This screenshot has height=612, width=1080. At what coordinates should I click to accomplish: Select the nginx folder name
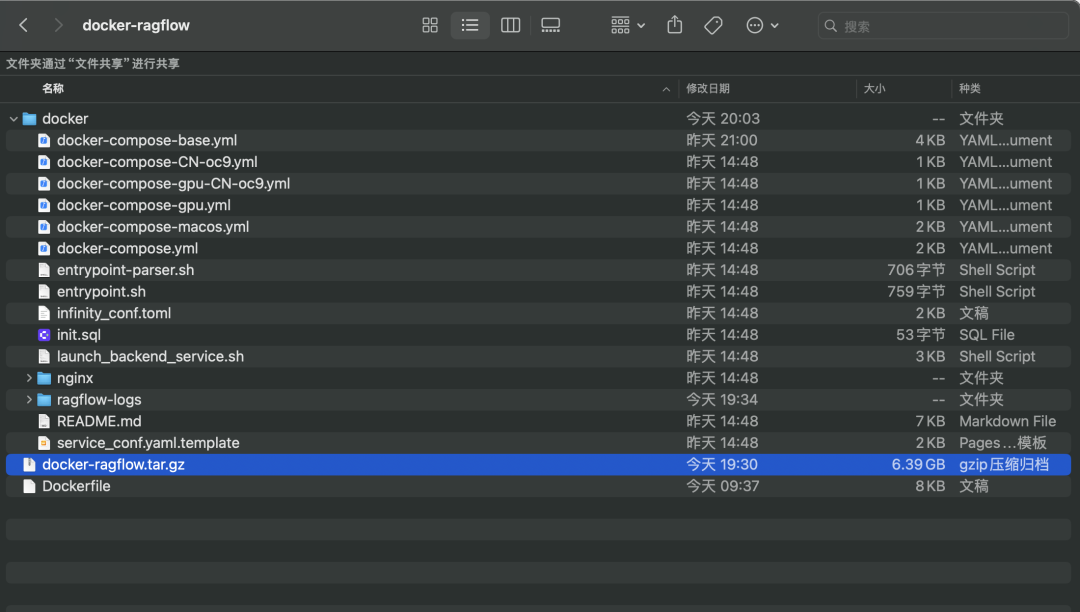[x=75, y=378]
